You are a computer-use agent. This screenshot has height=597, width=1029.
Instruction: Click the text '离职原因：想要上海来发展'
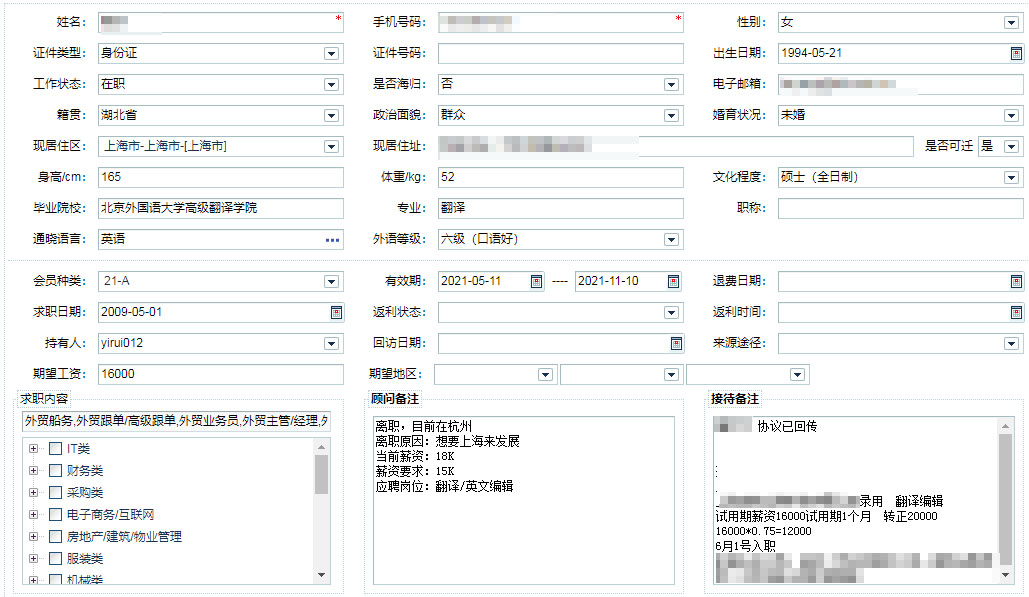pyautogui.click(x=447, y=442)
